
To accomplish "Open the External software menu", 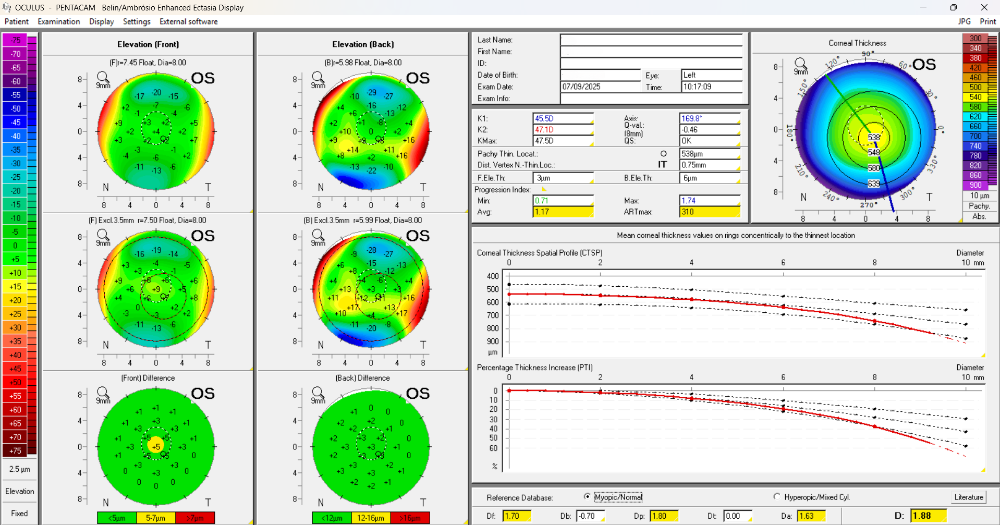I will 187,20.
